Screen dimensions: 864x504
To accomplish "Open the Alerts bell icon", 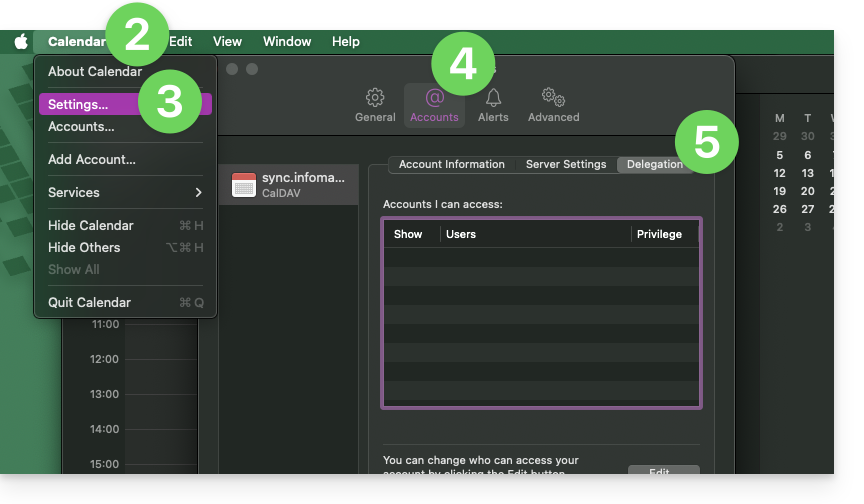I will click(x=493, y=98).
